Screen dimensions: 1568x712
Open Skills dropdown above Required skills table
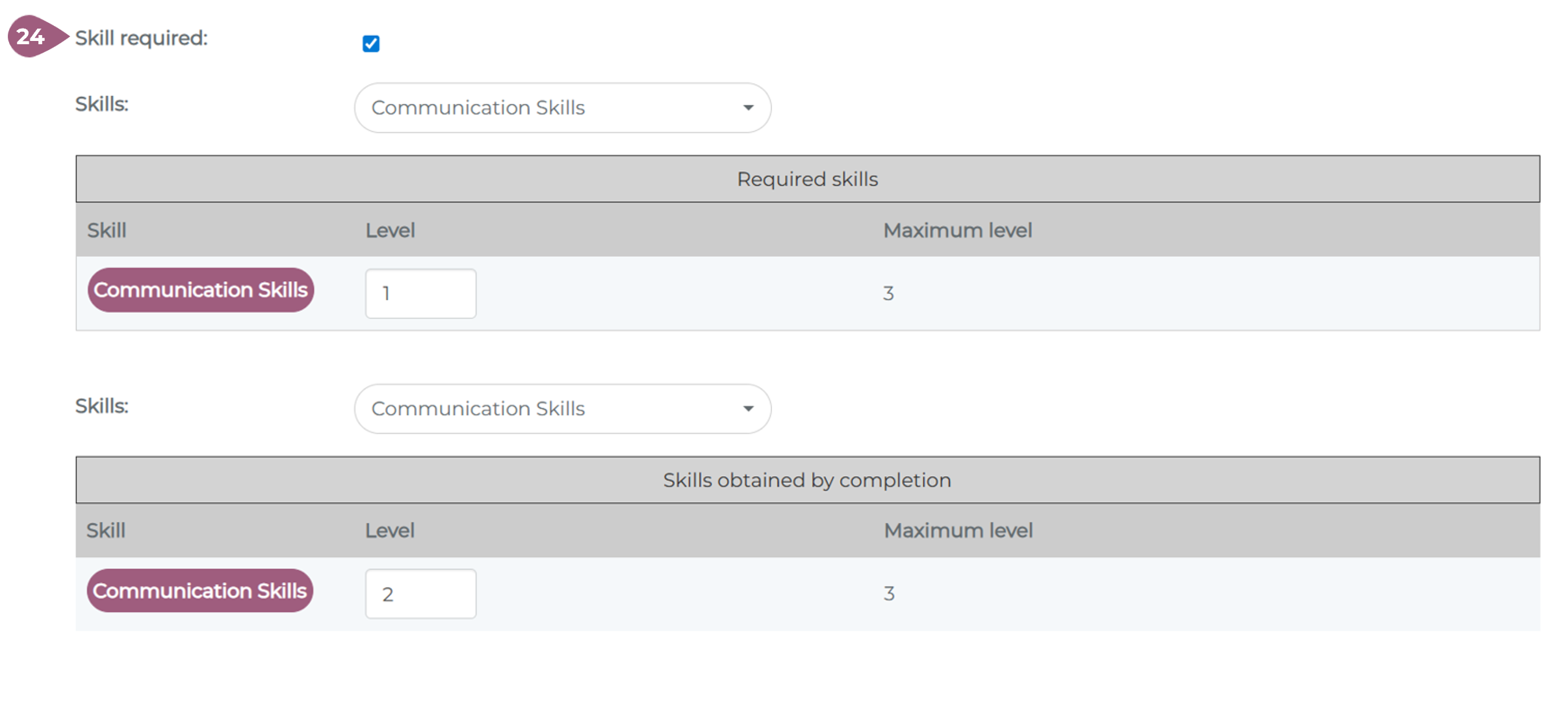click(x=562, y=108)
